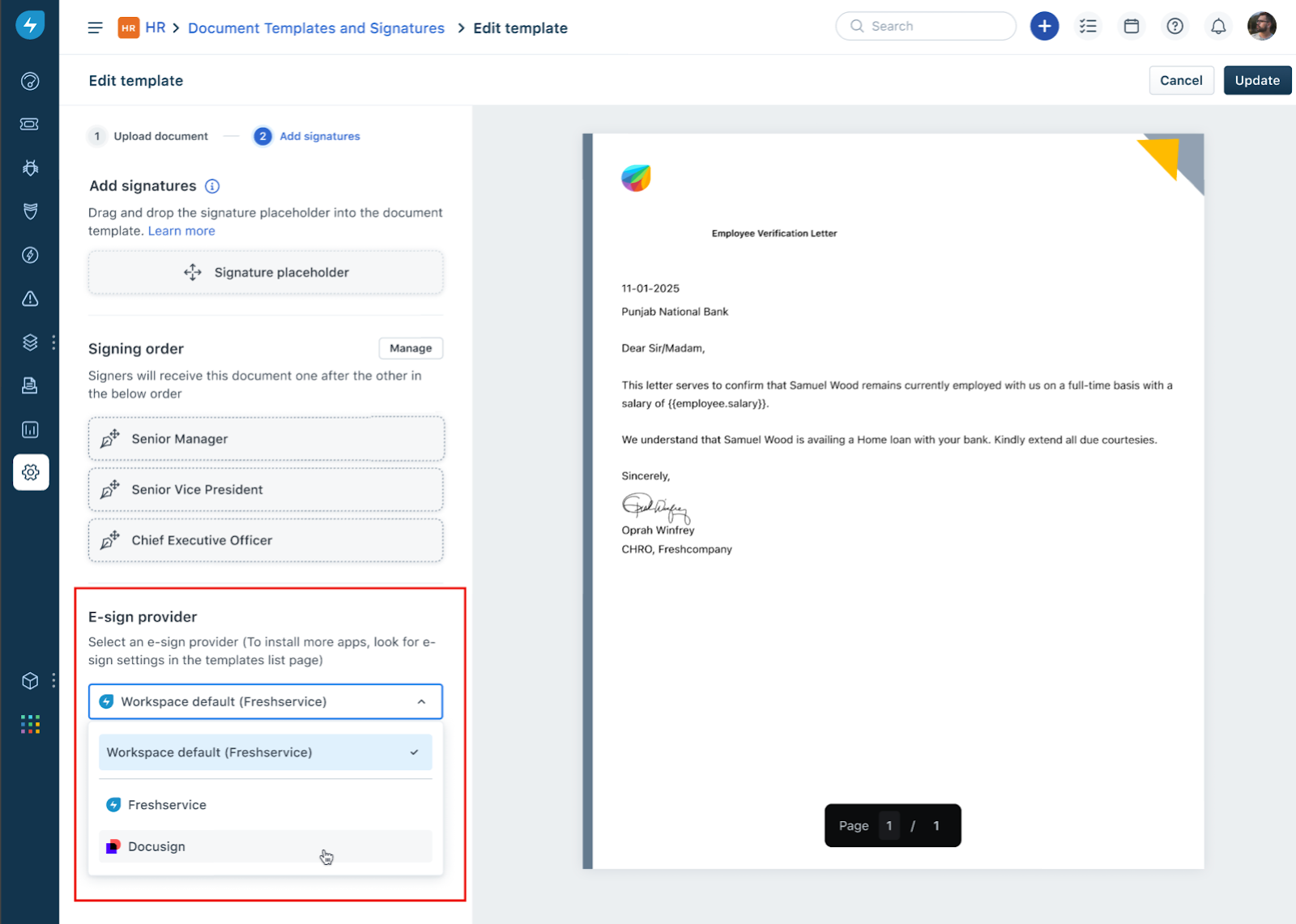Select the Chief Executive Officer signer row
The image size is (1296, 924).
click(x=266, y=540)
